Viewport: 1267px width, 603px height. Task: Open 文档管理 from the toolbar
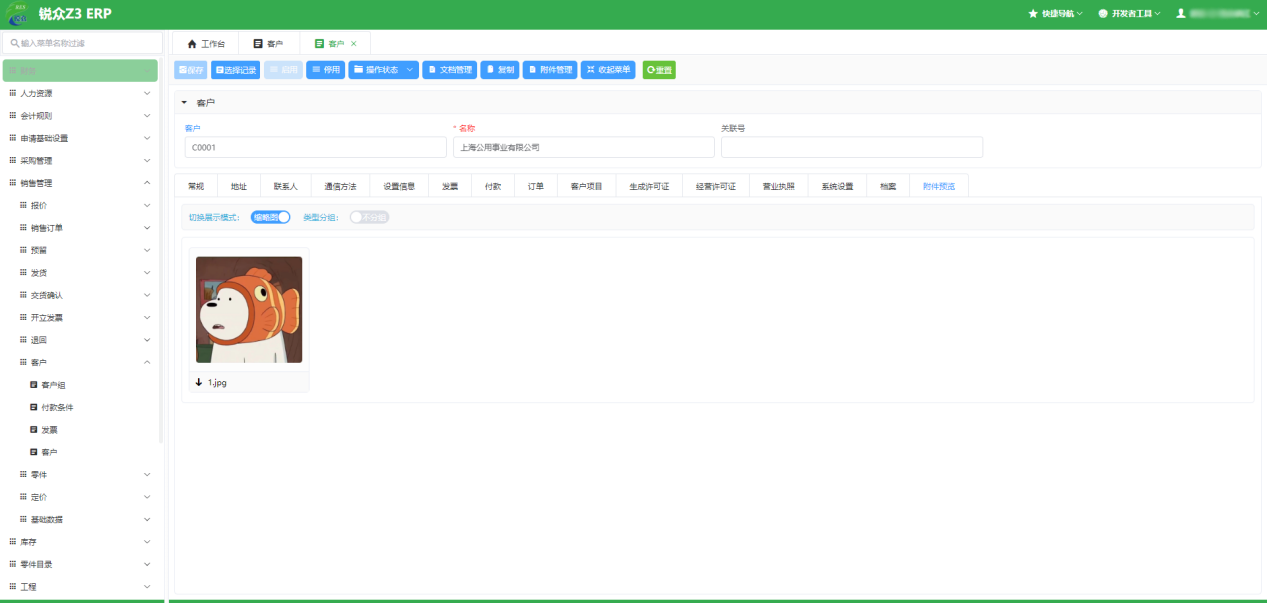point(450,70)
